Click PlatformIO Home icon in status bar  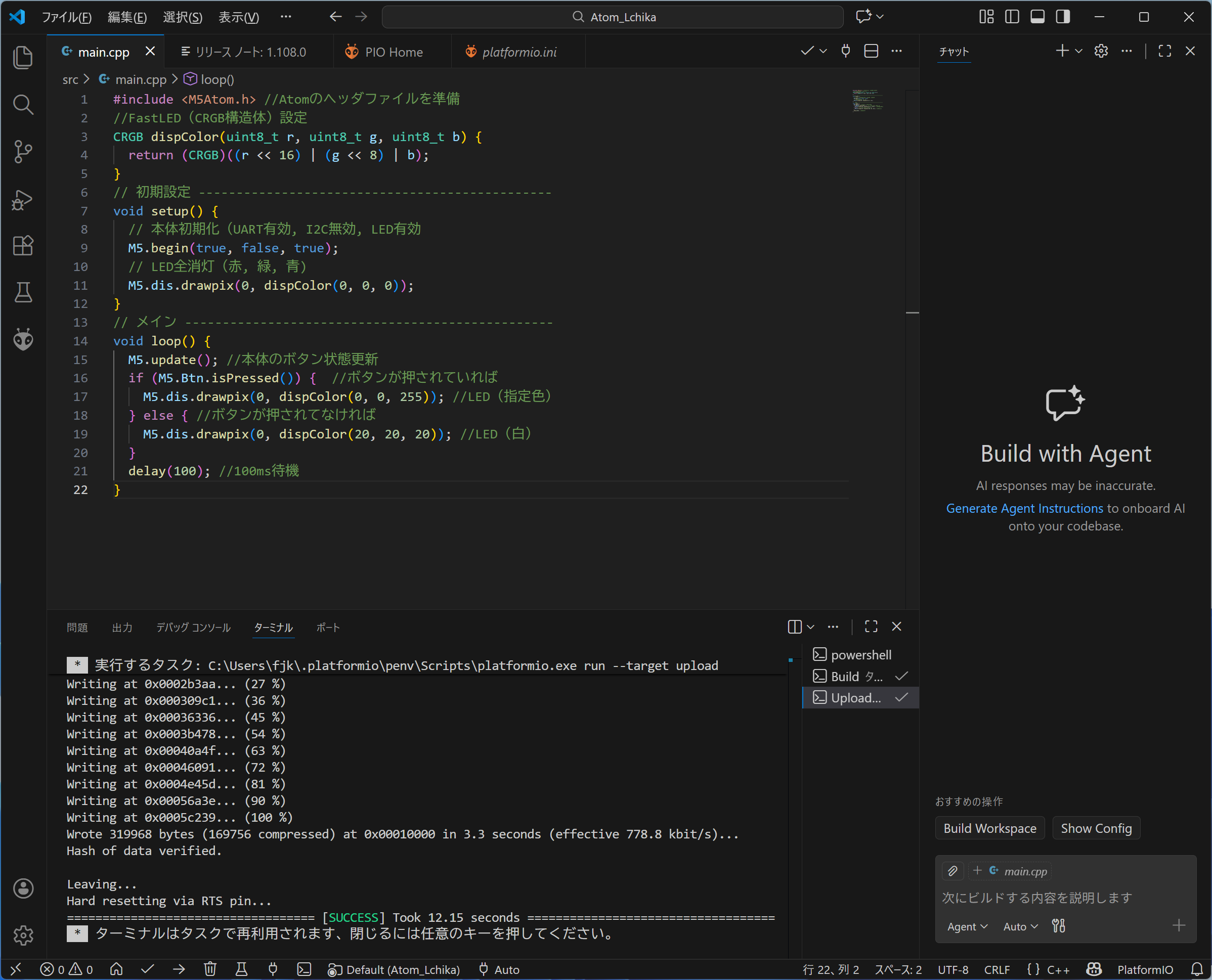coord(116,969)
